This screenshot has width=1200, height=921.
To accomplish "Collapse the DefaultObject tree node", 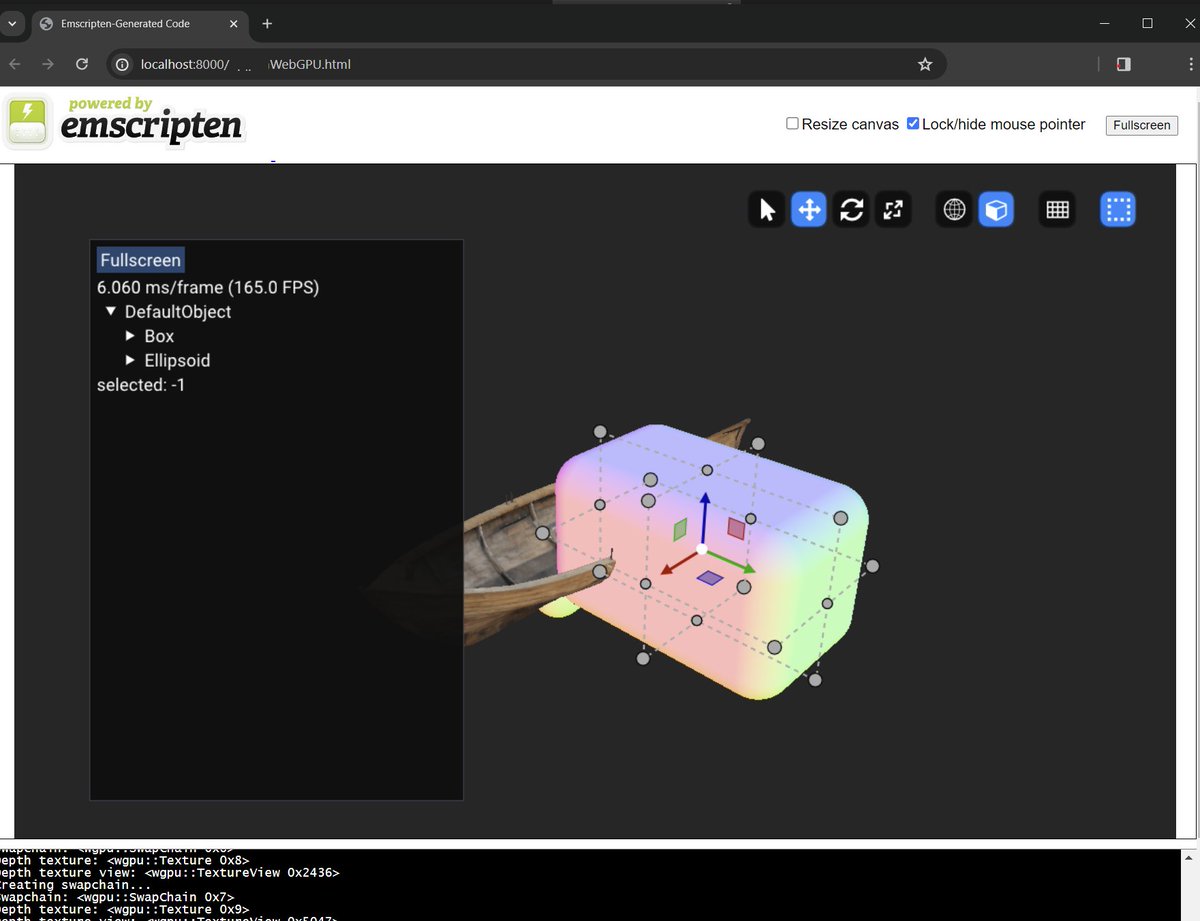I will (x=110, y=312).
